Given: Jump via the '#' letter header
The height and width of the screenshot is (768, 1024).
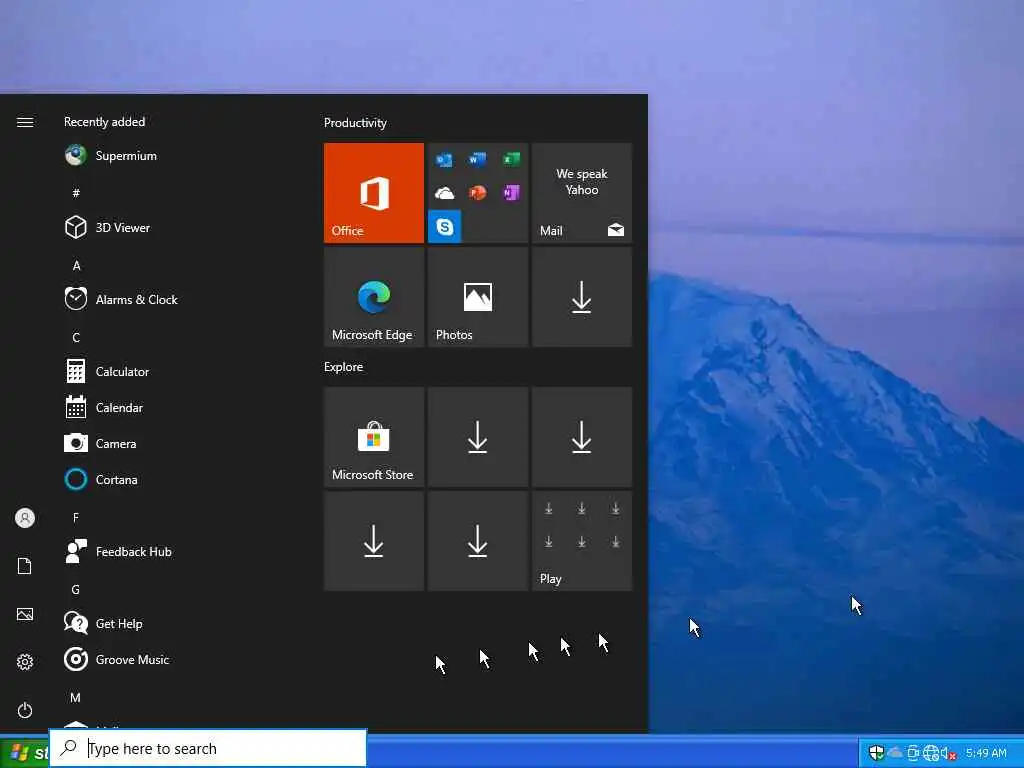Looking at the screenshot, I should tap(76, 193).
